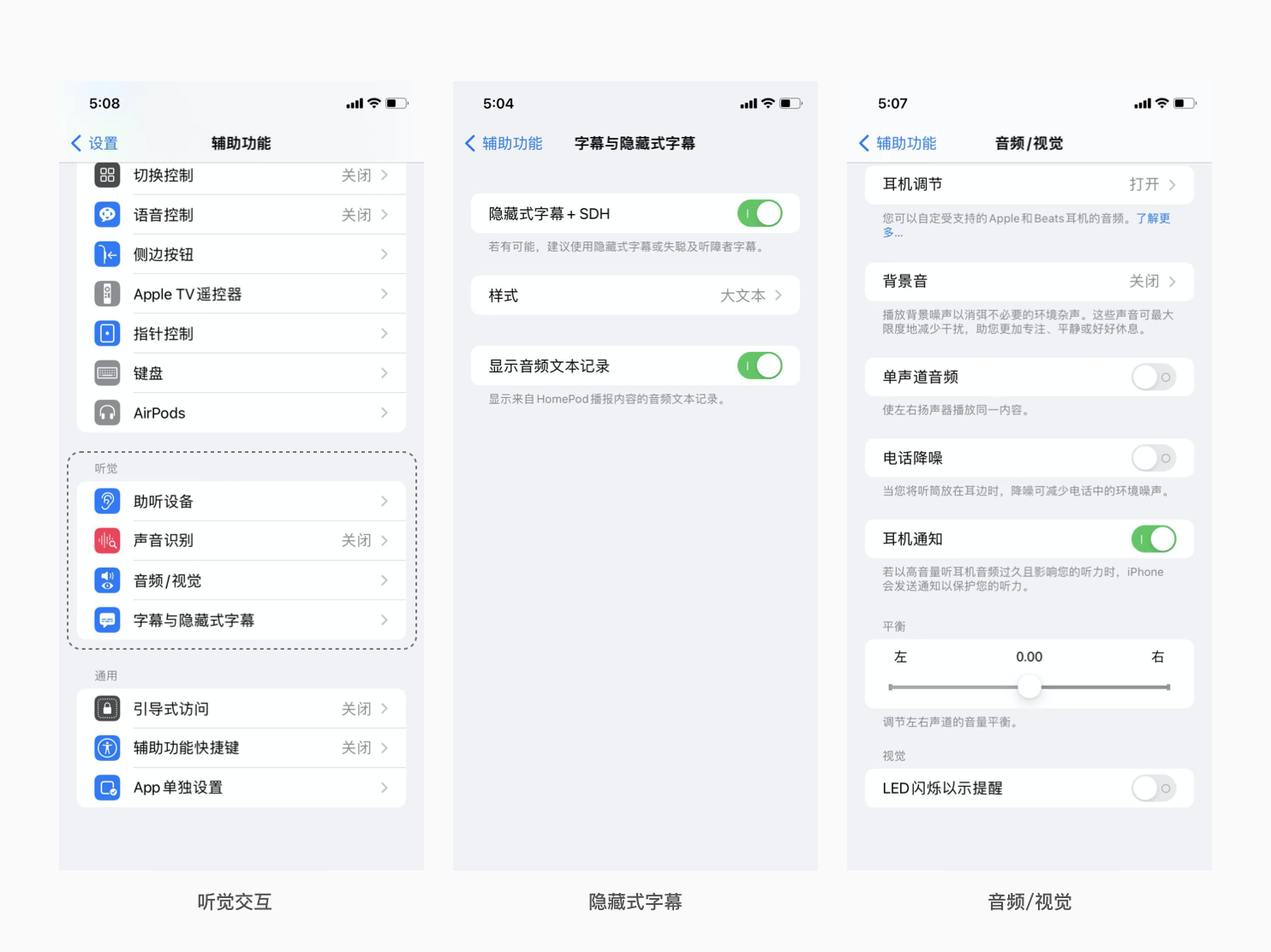Tap the Voice Control (语音控制) icon
The width and height of the screenshot is (1271, 952).
(107, 214)
